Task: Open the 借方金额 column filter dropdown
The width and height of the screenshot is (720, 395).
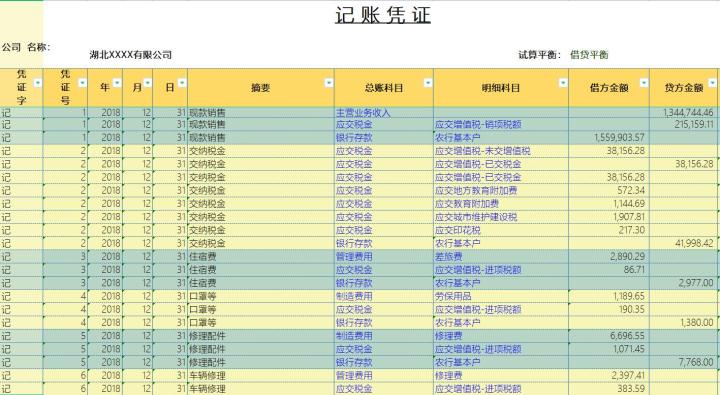Action: [644, 83]
